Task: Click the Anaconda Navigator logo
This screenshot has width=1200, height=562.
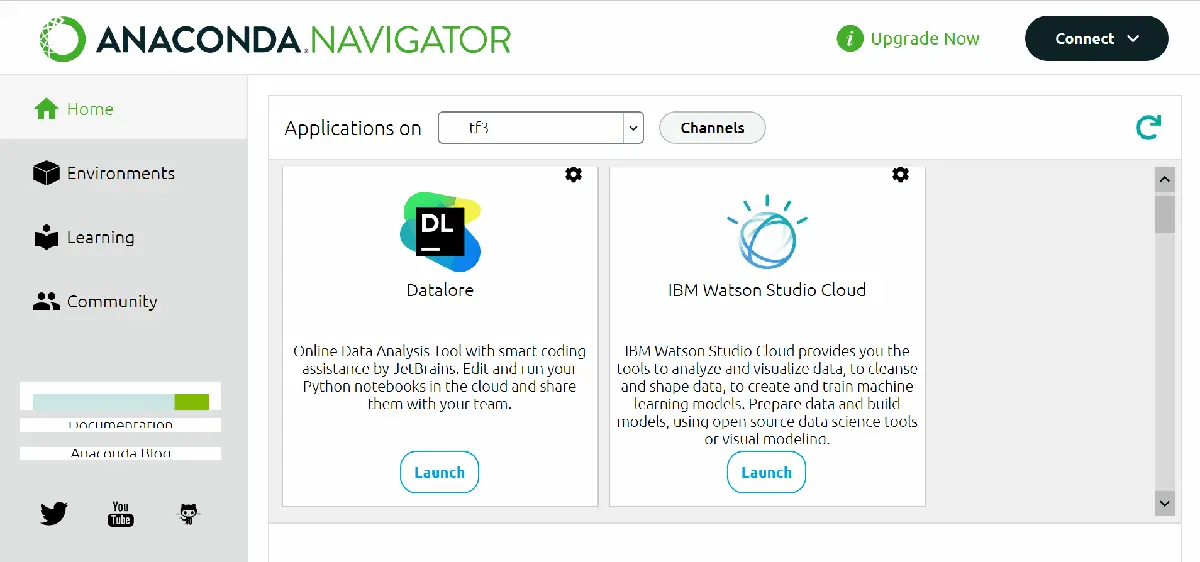Action: click(x=276, y=39)
